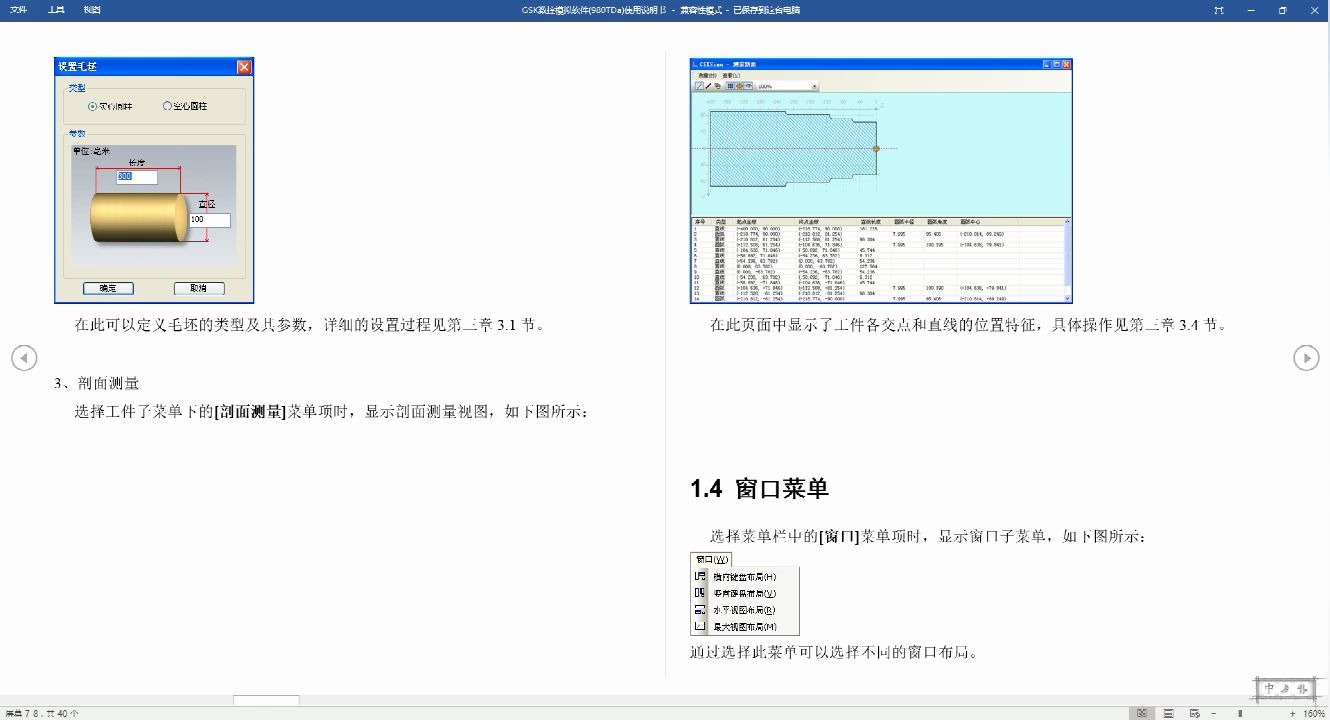Click the section measurement window picture
The width and height of the screenshot is (1330, 720).
[880, 180]
